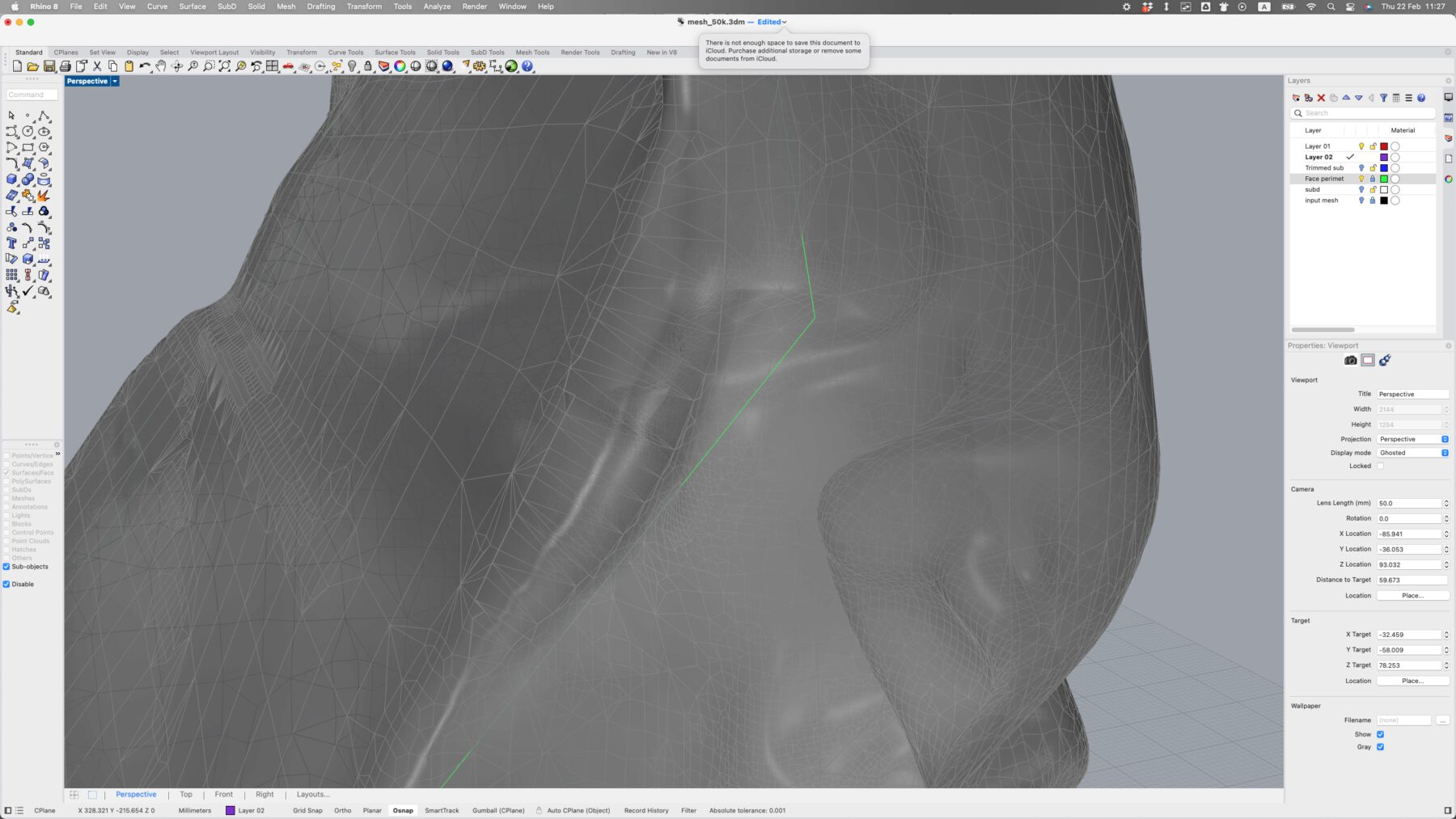This screenshot has height=819, width=1456.
Task: Toggle the Disable checkbox in selection filter
Action: (6, 584)
